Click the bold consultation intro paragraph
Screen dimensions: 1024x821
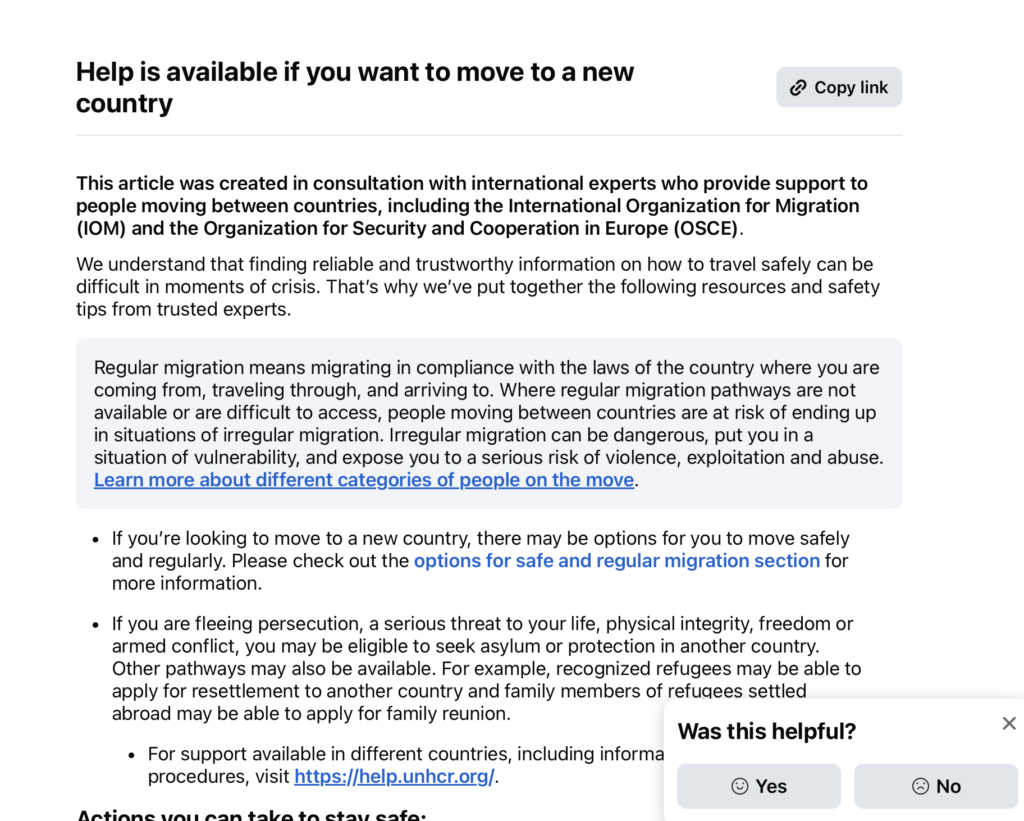click(x=472, y=205)
